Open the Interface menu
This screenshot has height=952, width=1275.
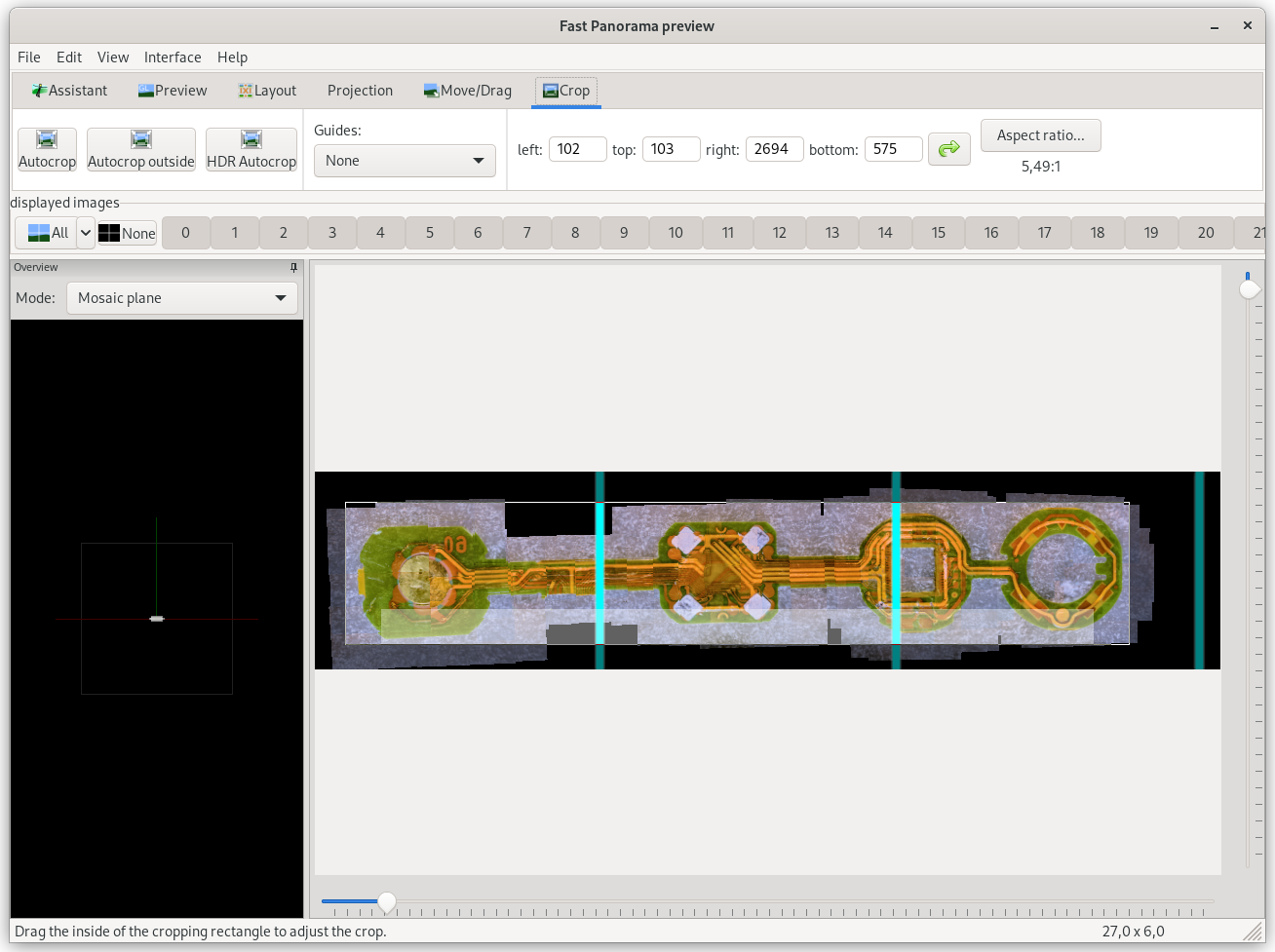(x=173, y=57)
